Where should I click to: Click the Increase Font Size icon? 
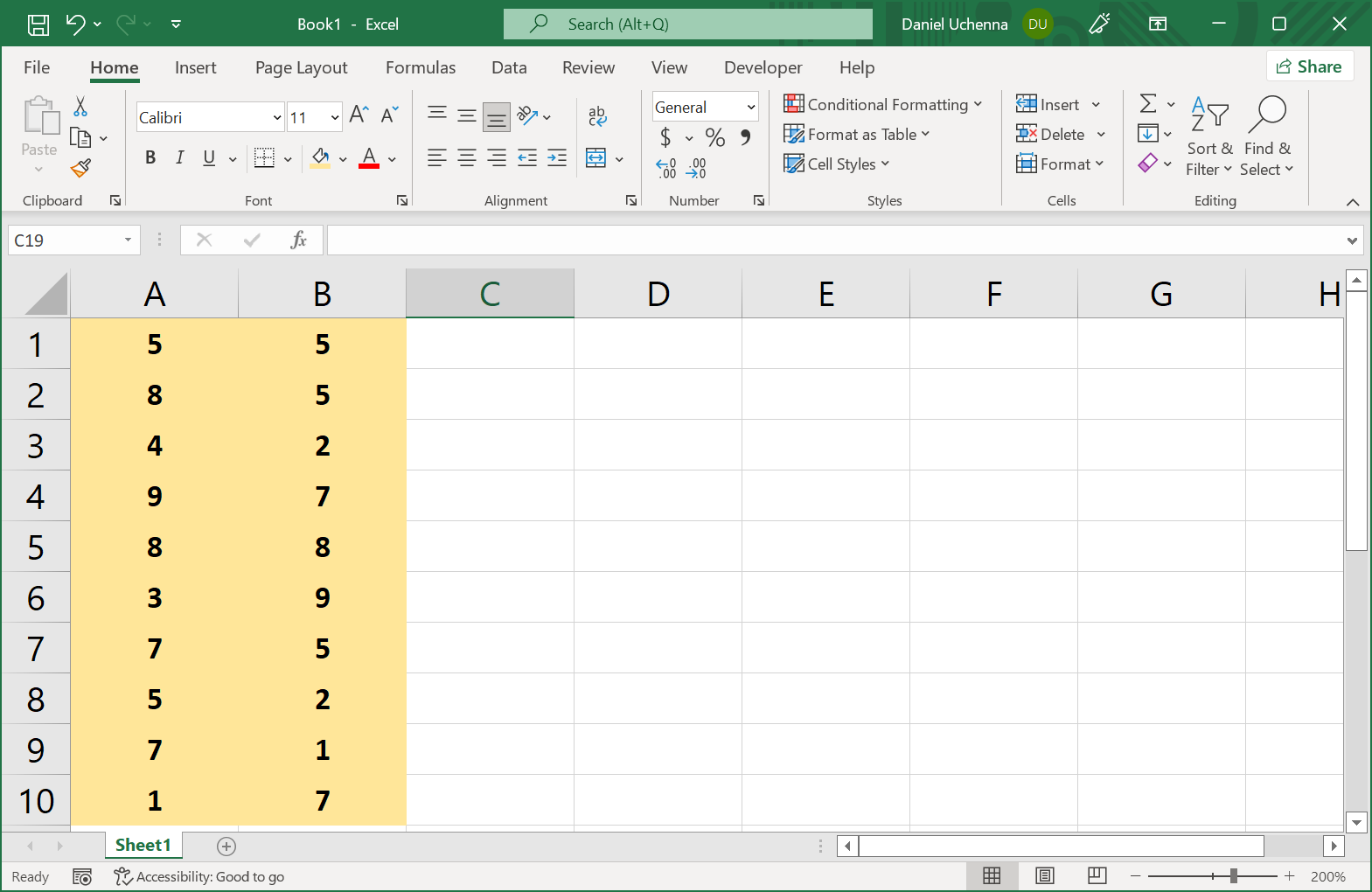(359, 115)
